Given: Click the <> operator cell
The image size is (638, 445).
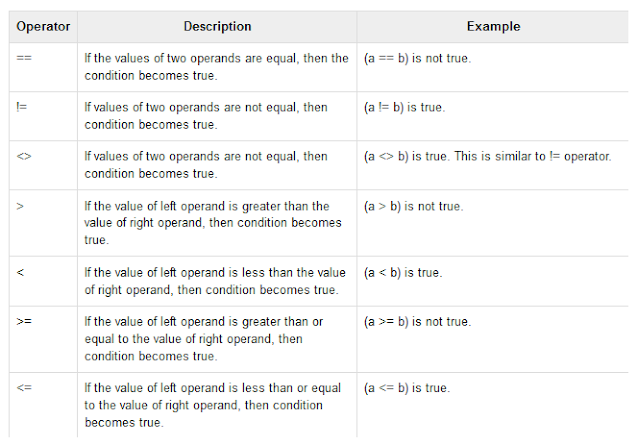Looking at the screenshot, I should (26, 157).
